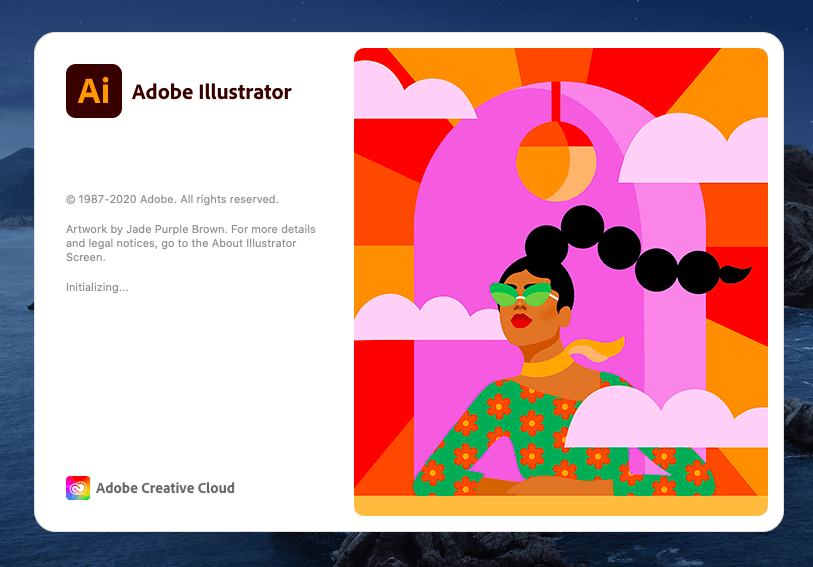Click the woman's red lips in the artwork
The height and width of the screenshot is (567, 813).
pyautogui.click(x=520, y=321)
